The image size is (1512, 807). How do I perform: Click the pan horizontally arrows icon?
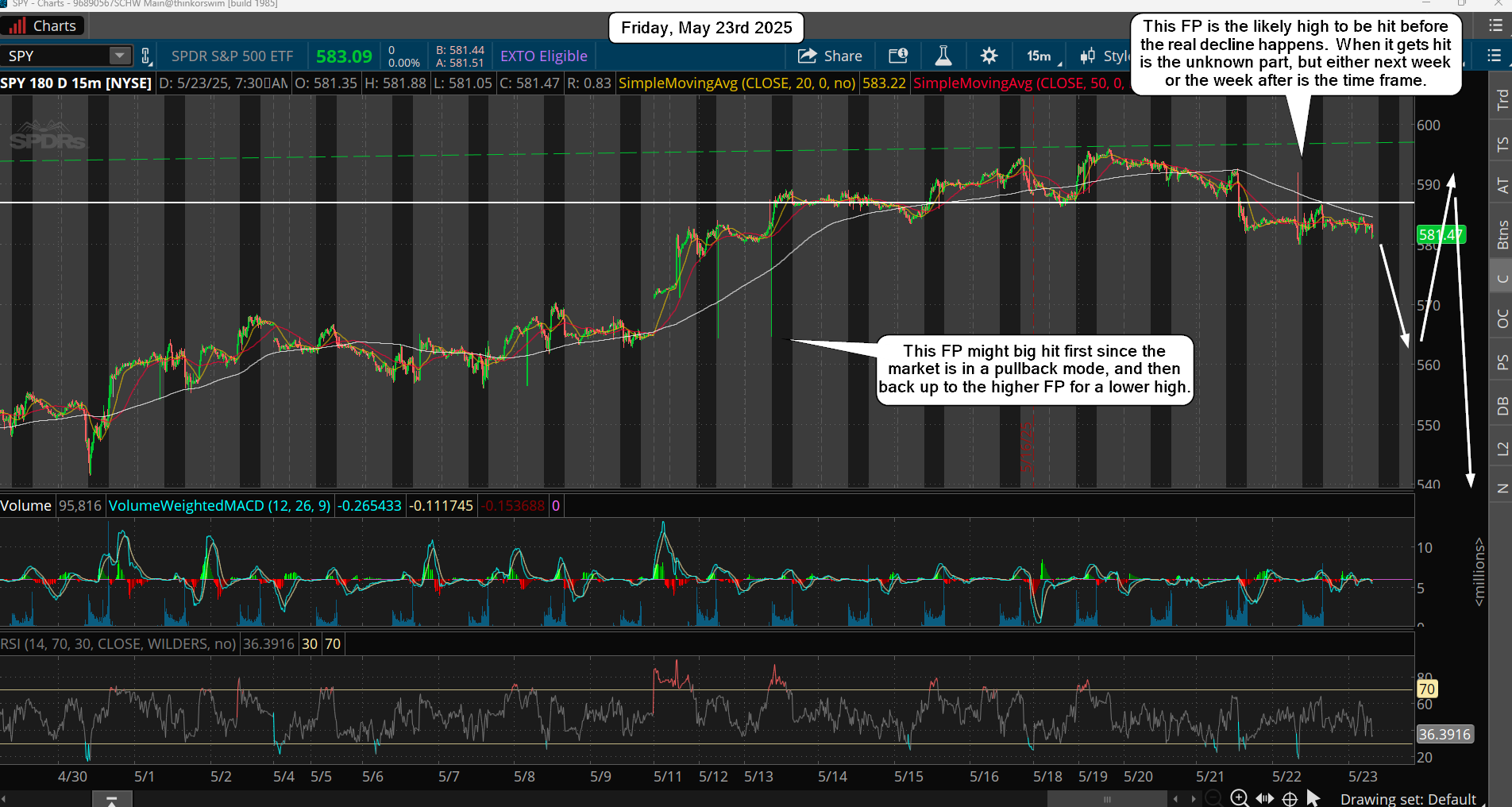1264,798
